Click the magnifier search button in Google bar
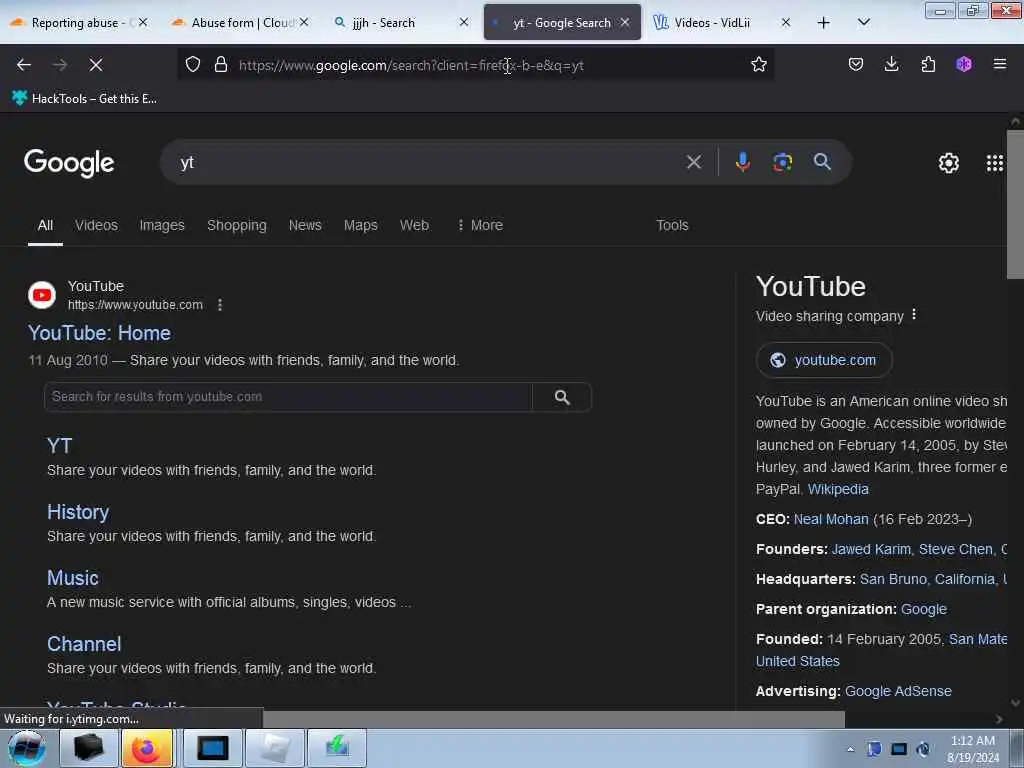The image size is (1024, 768). tap(822, 162)
